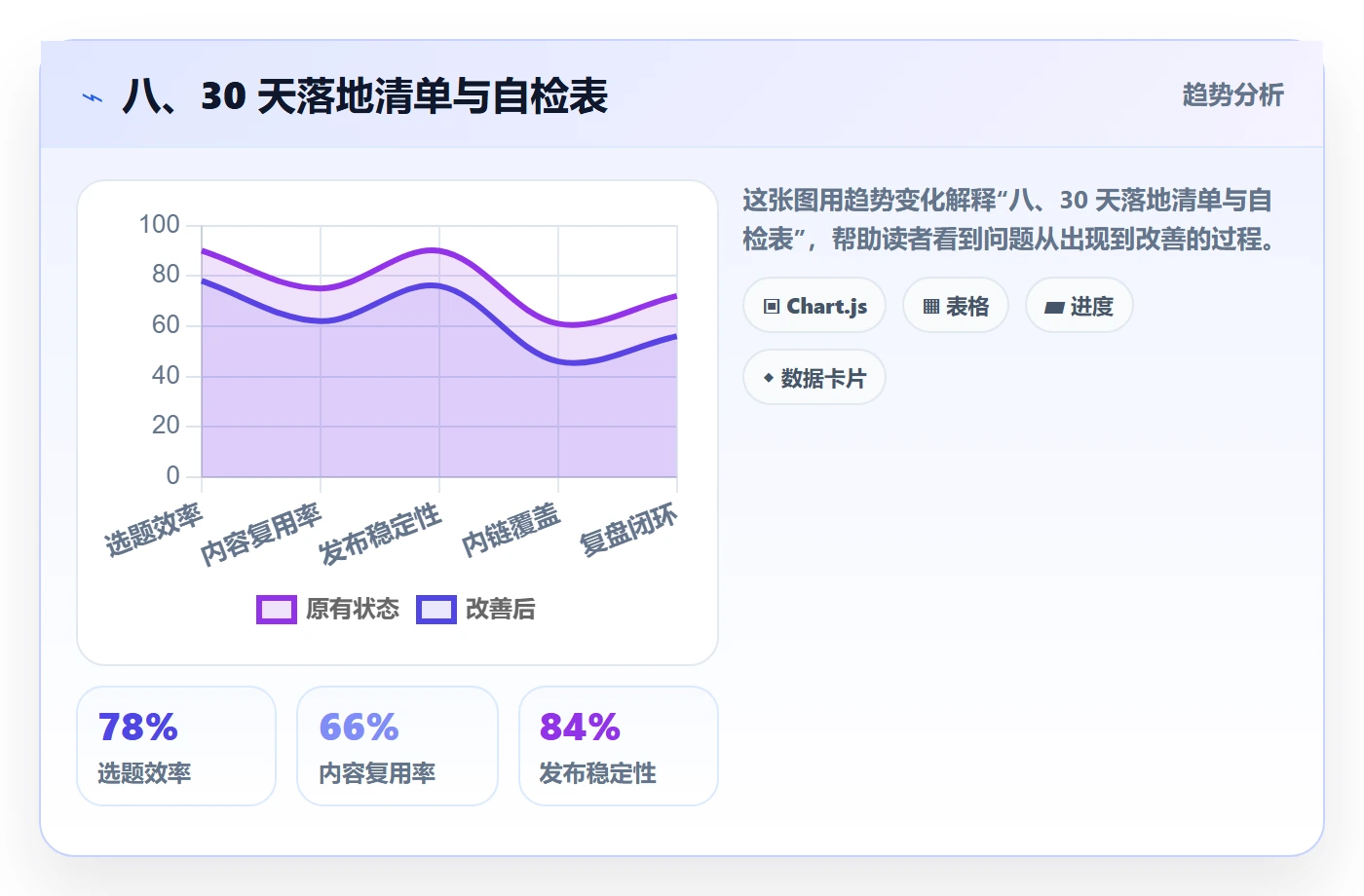
Task: Toggle the 改善后 legend series
Action: (476, 610)
